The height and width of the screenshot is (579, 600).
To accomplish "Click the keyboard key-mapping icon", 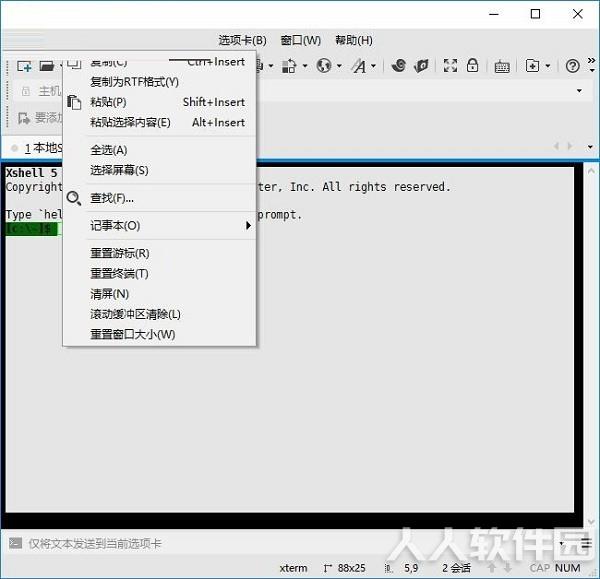I will click(x=502, y=67).
